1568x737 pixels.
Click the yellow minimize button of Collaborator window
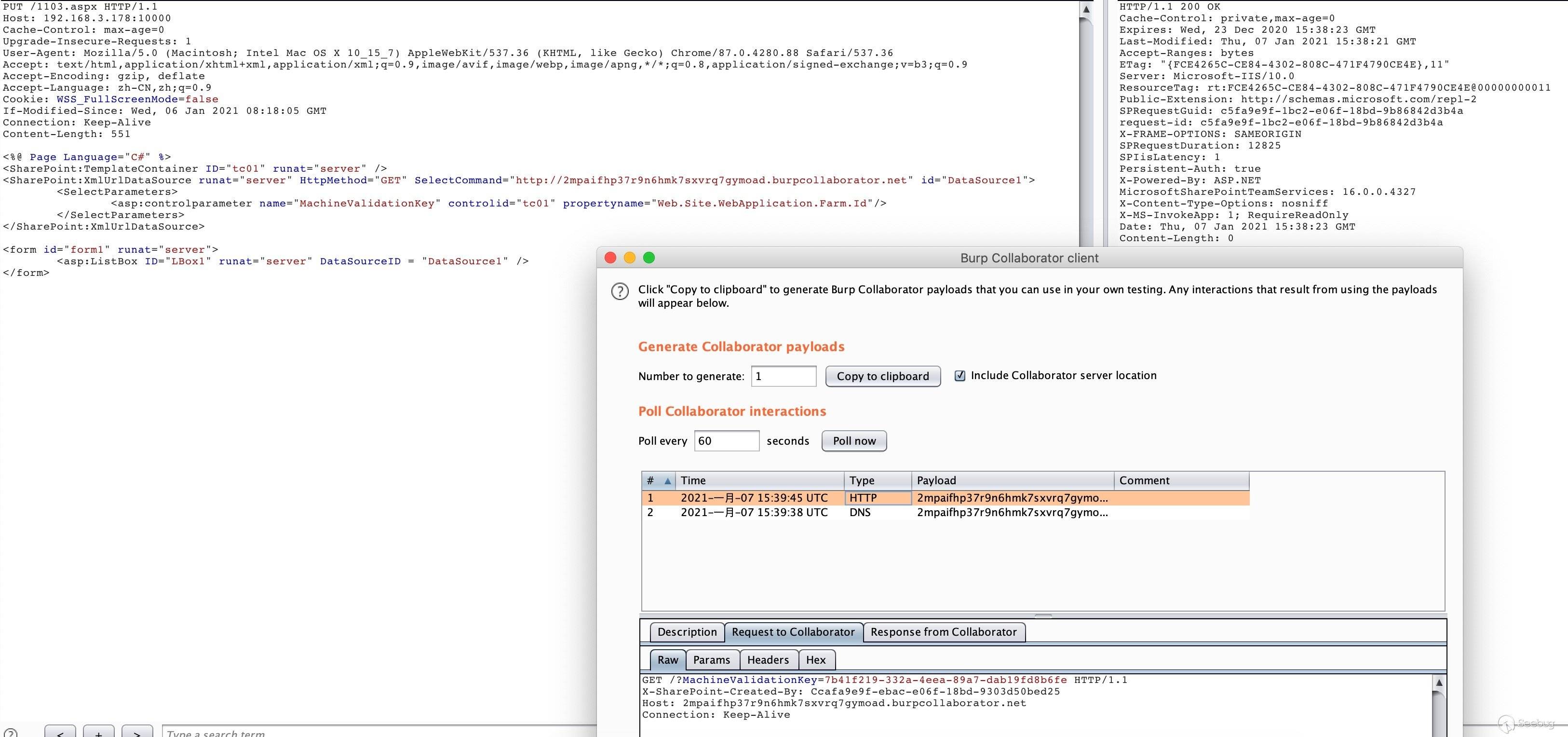coord(629,258)
